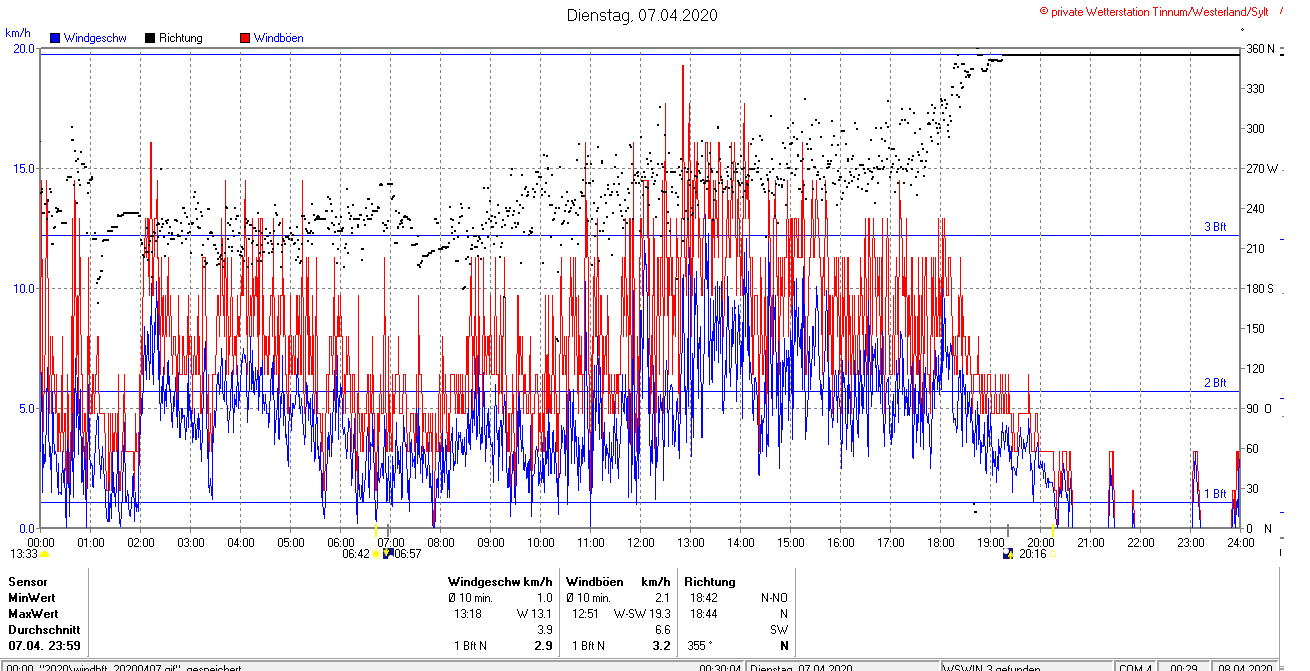Click the 90 O direction axis label

1258,408
